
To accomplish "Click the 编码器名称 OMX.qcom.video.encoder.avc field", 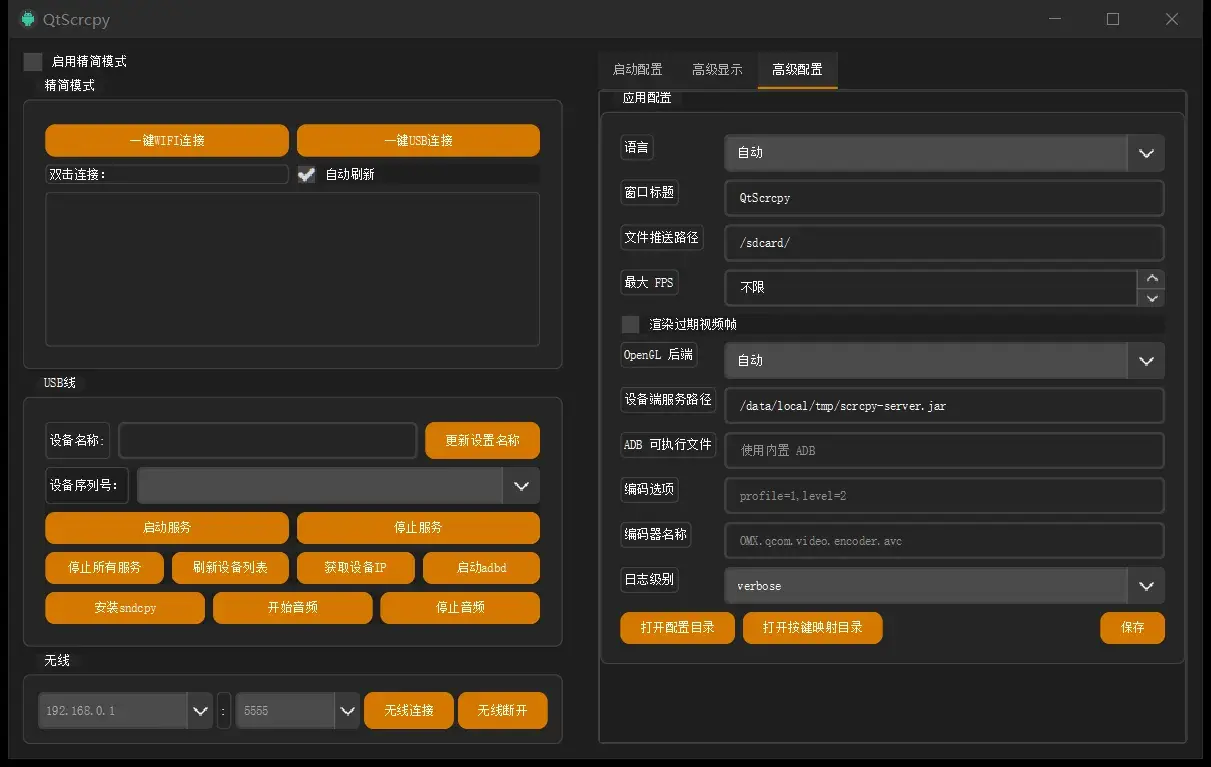I will pos(944,541).
